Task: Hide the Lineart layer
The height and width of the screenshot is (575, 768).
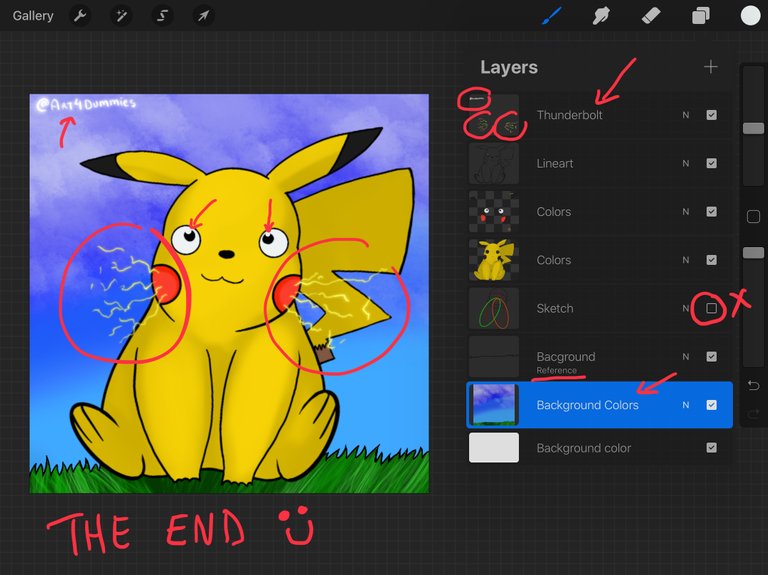Action: click(712, 163)
